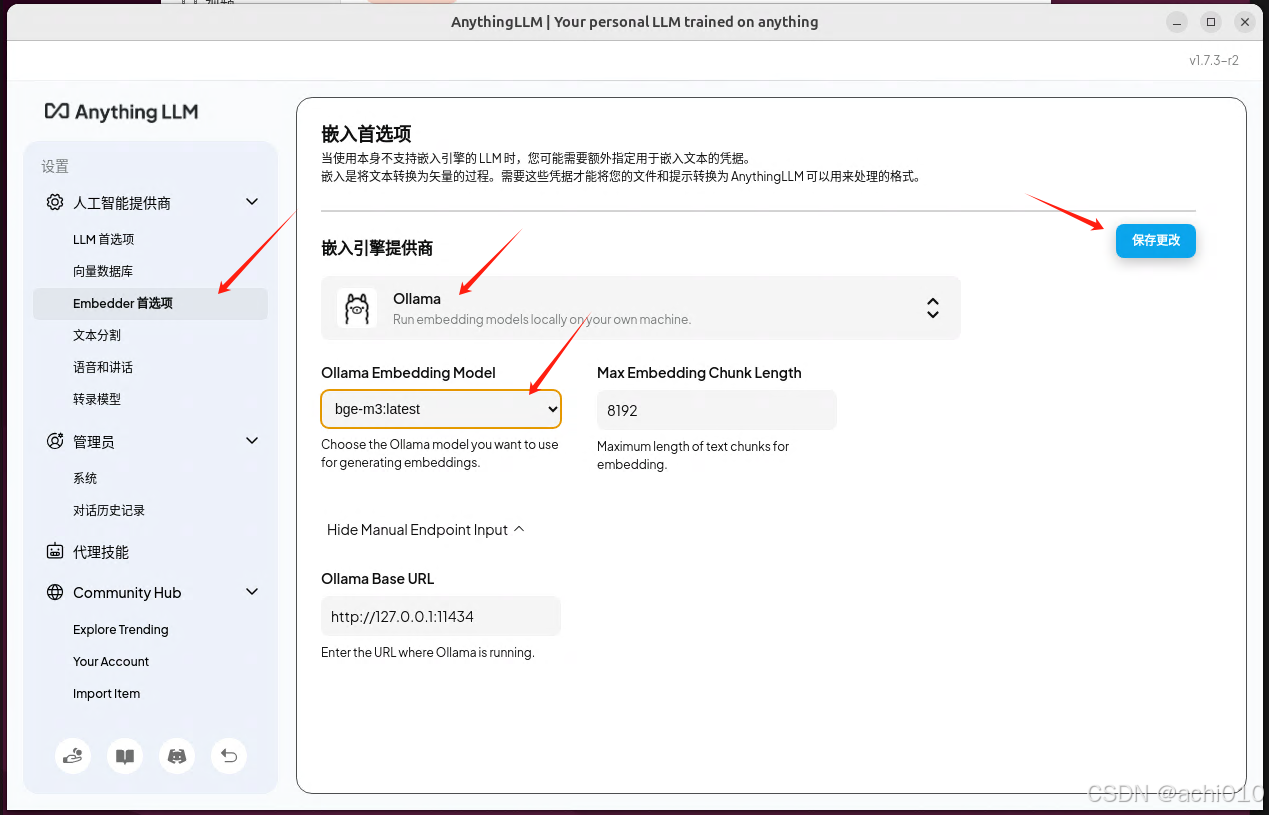Click the Max Embedding Chunk Length field

[x=716, y=410]
